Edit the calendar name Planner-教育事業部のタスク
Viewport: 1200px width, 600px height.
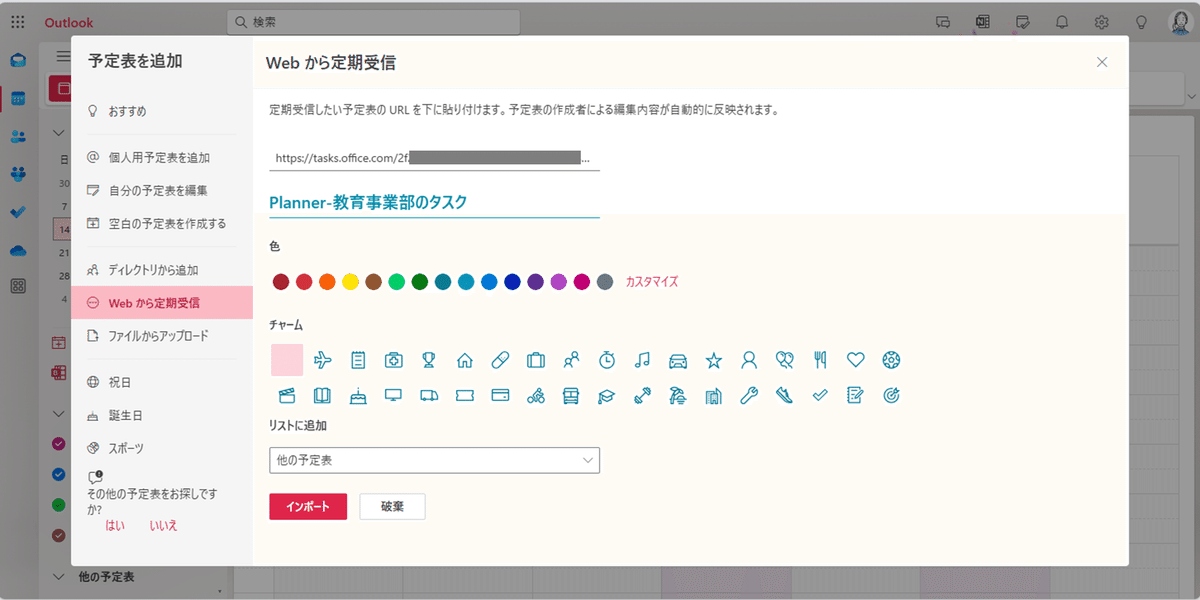[435, 202]
